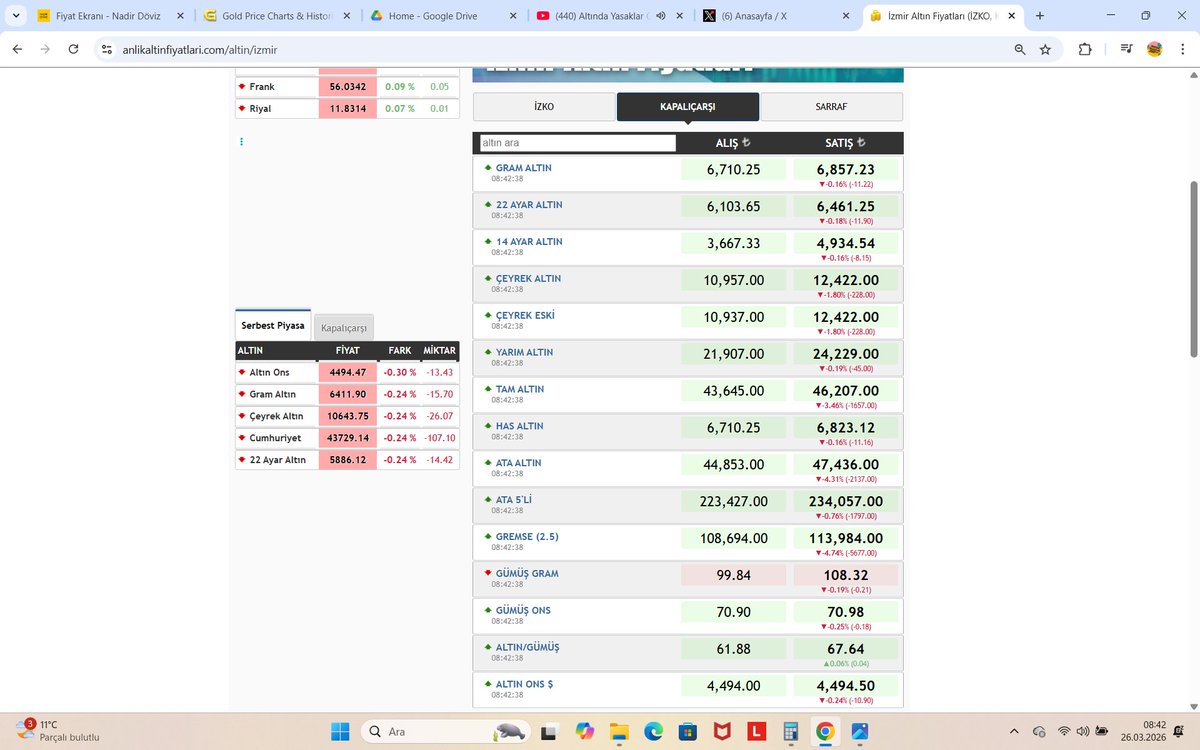Click Cumhuriyet in Serbest Piyasa table

275,438
